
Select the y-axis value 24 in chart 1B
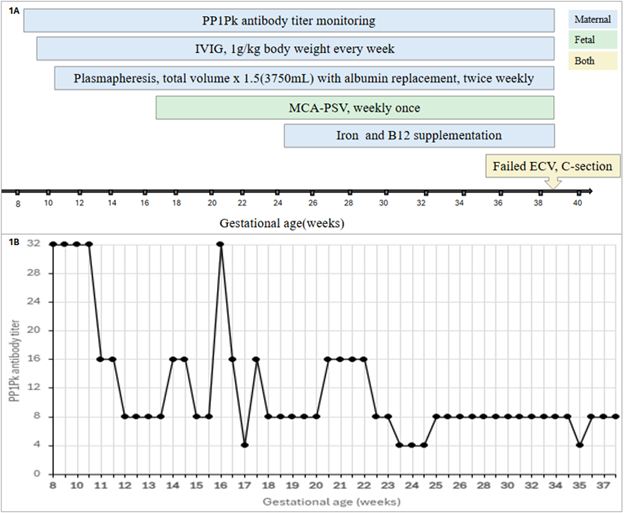coord(33,301)
